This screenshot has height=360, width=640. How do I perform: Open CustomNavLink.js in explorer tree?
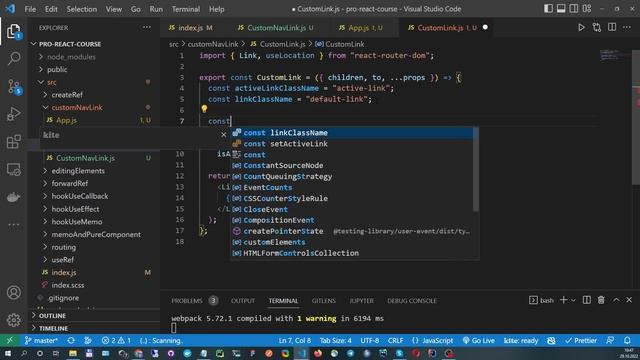(x=85, y=158)
